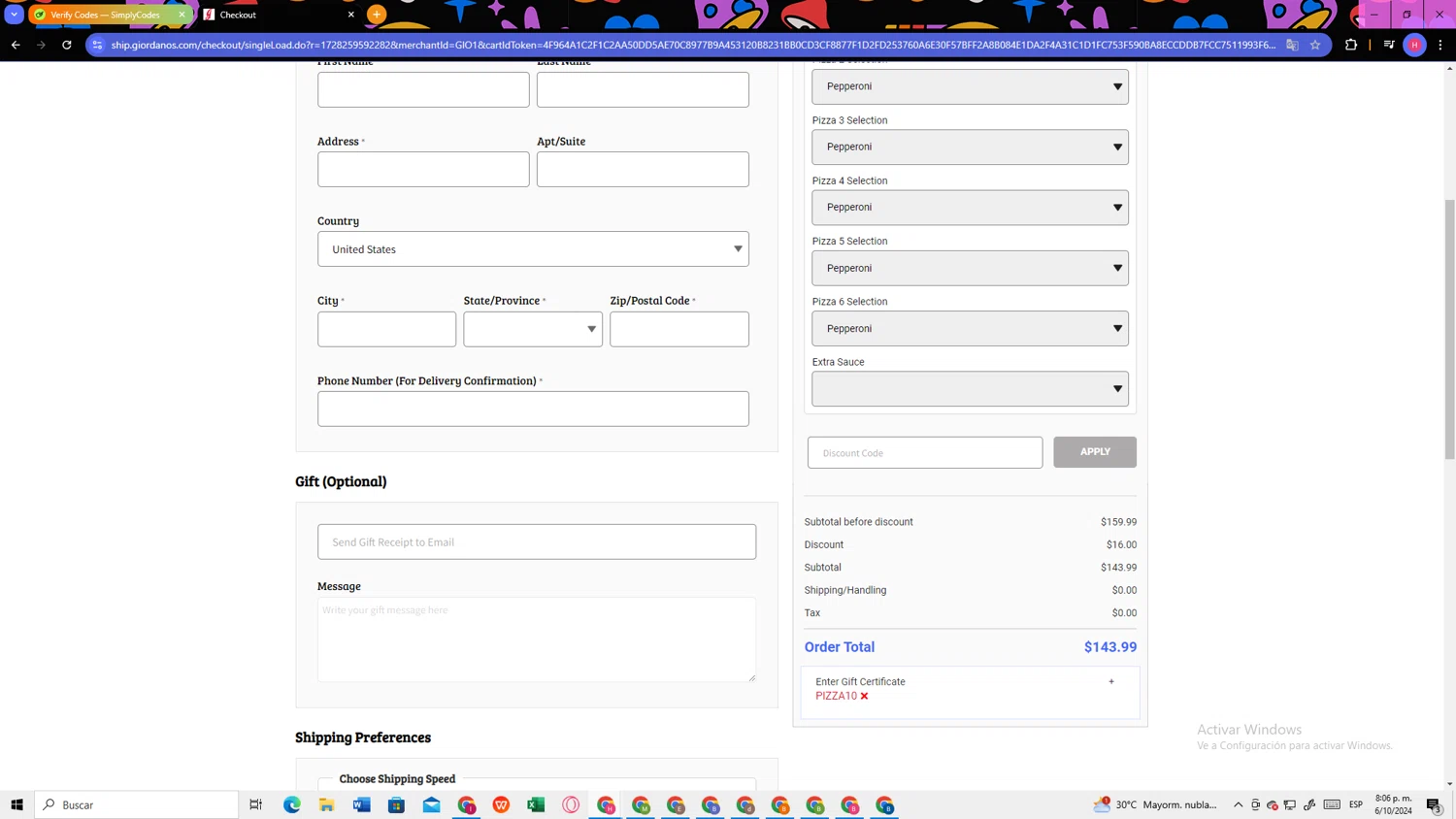Launch Excel from taskbar

coord(537,804)
